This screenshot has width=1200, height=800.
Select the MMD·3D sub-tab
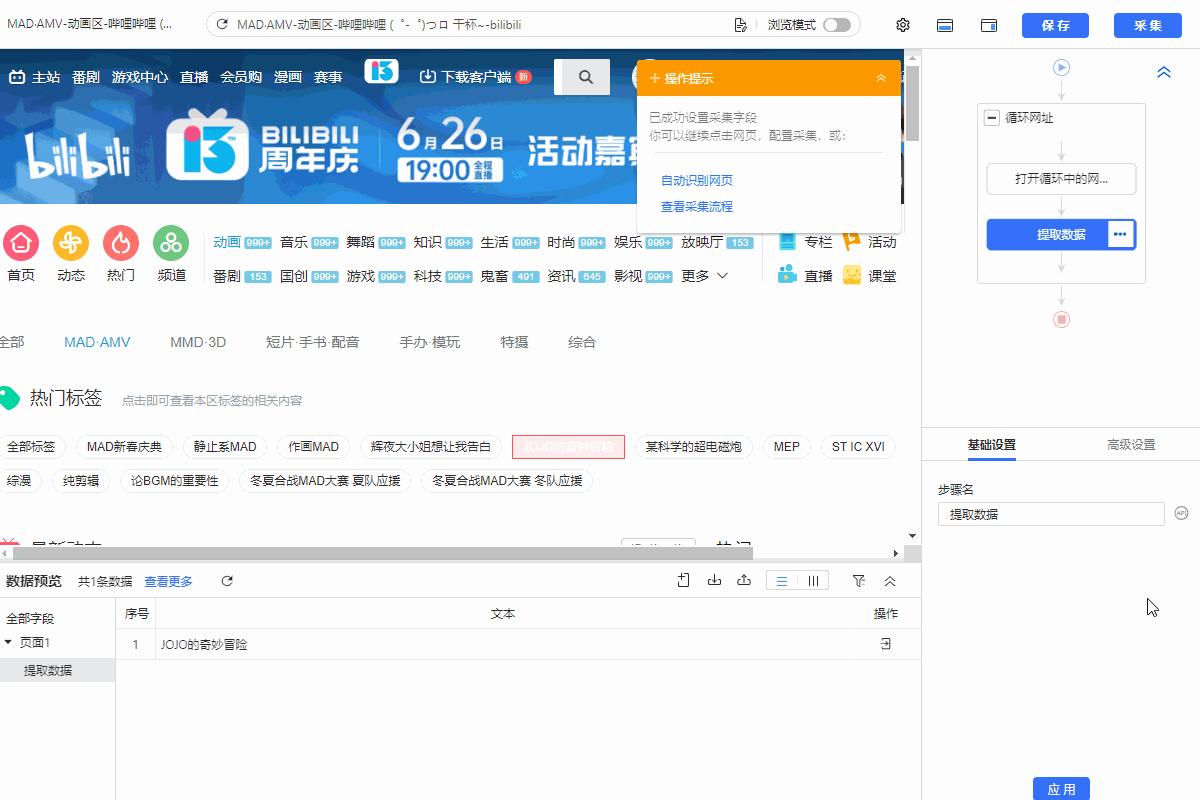[198, 342]
